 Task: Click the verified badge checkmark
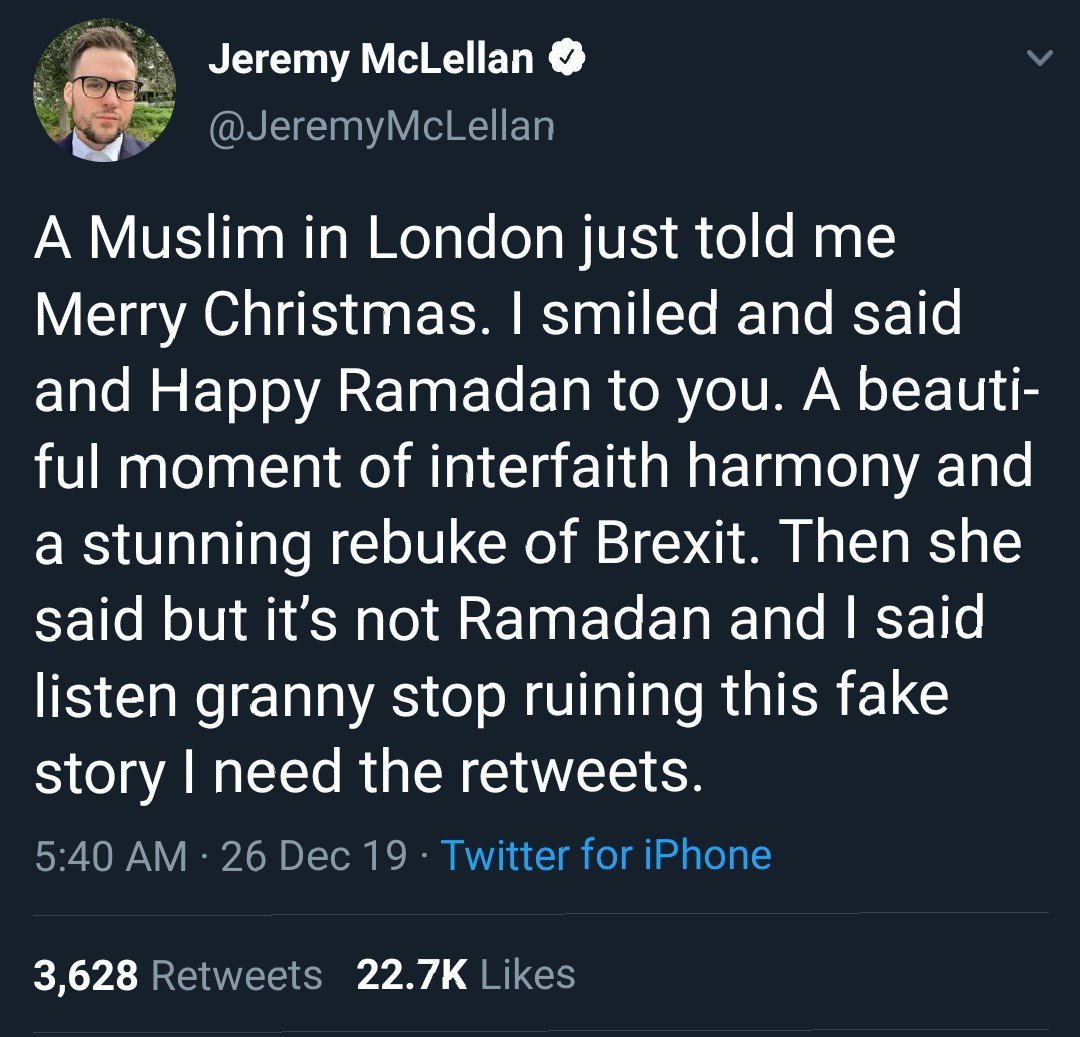(567, 60)
